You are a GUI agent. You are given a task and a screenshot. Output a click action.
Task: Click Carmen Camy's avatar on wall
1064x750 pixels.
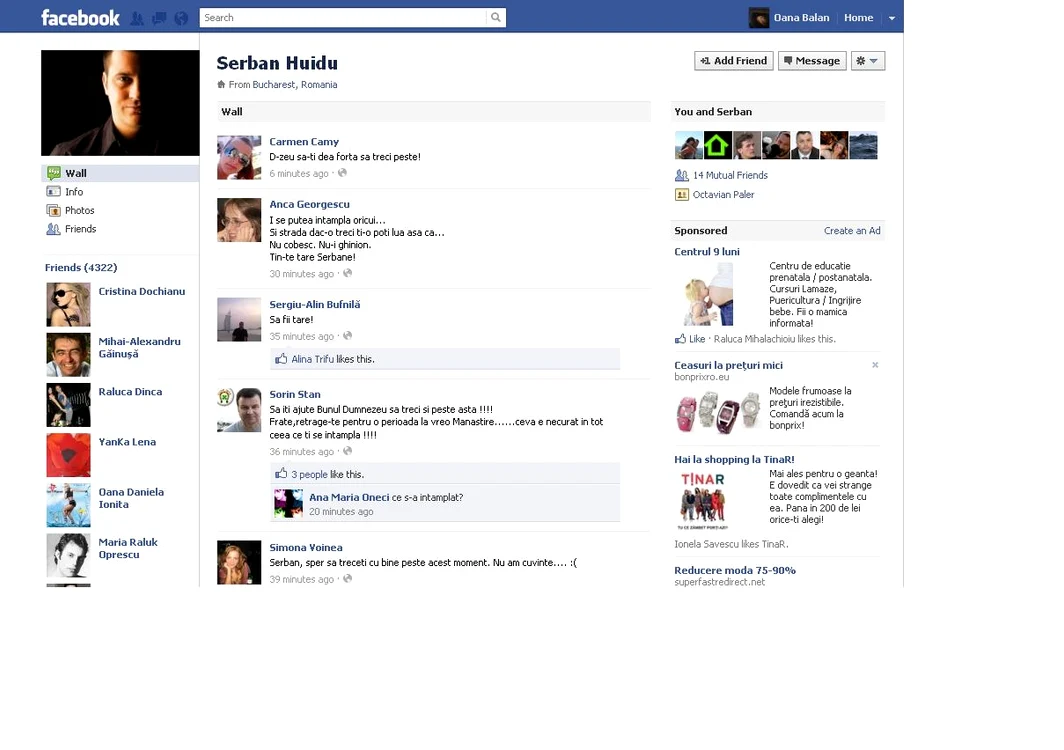[x=239, y=157]
